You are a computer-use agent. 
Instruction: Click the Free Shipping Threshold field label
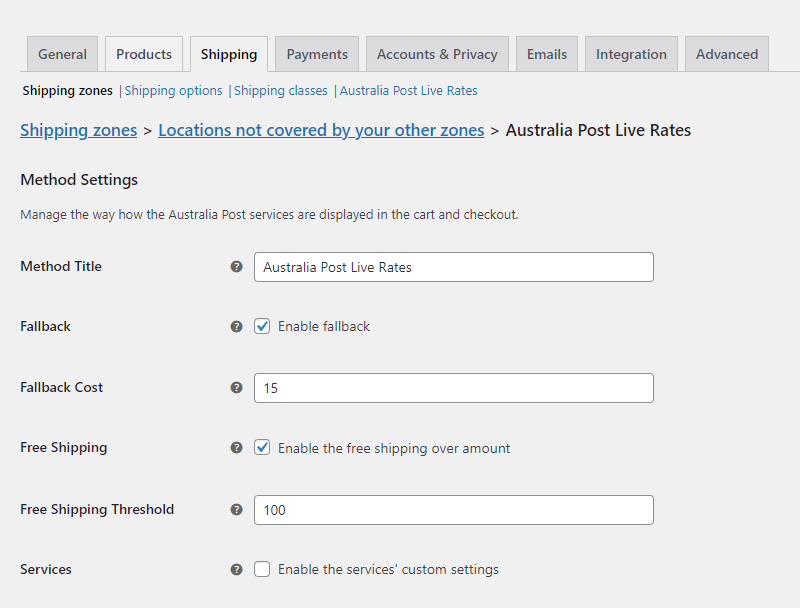pyautogui.click(x=97, y=510)
